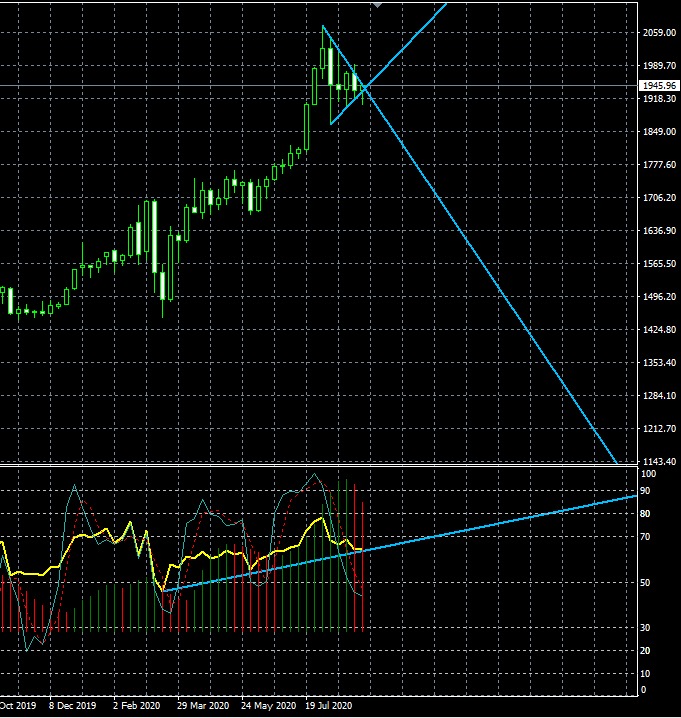Click the 1565.50 price scale label
The width and height of the screenshot is (681, 718).
(x=659, y=263)
